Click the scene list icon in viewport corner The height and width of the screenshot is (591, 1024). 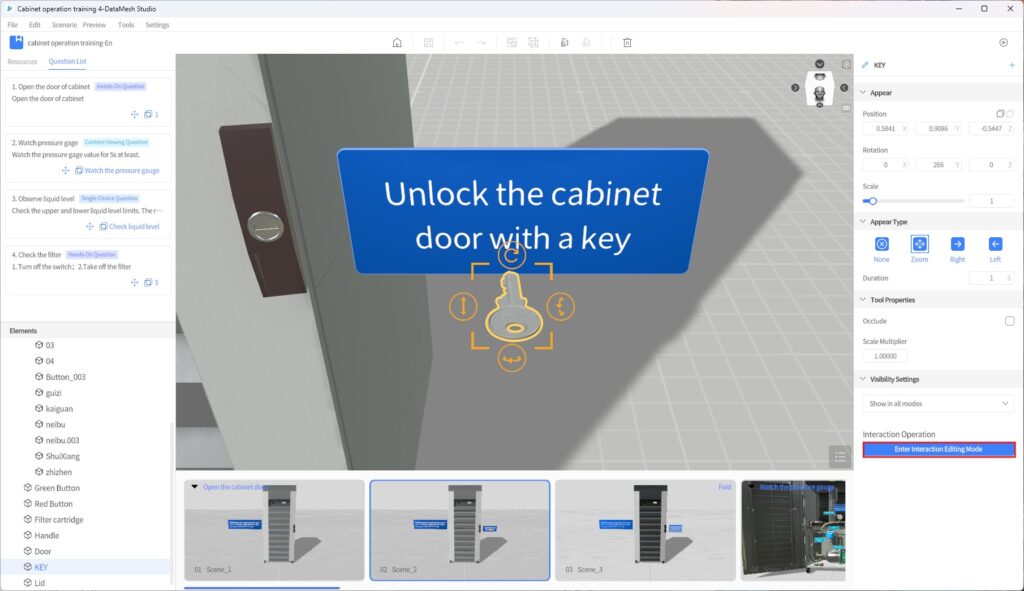tap(840, 457)
